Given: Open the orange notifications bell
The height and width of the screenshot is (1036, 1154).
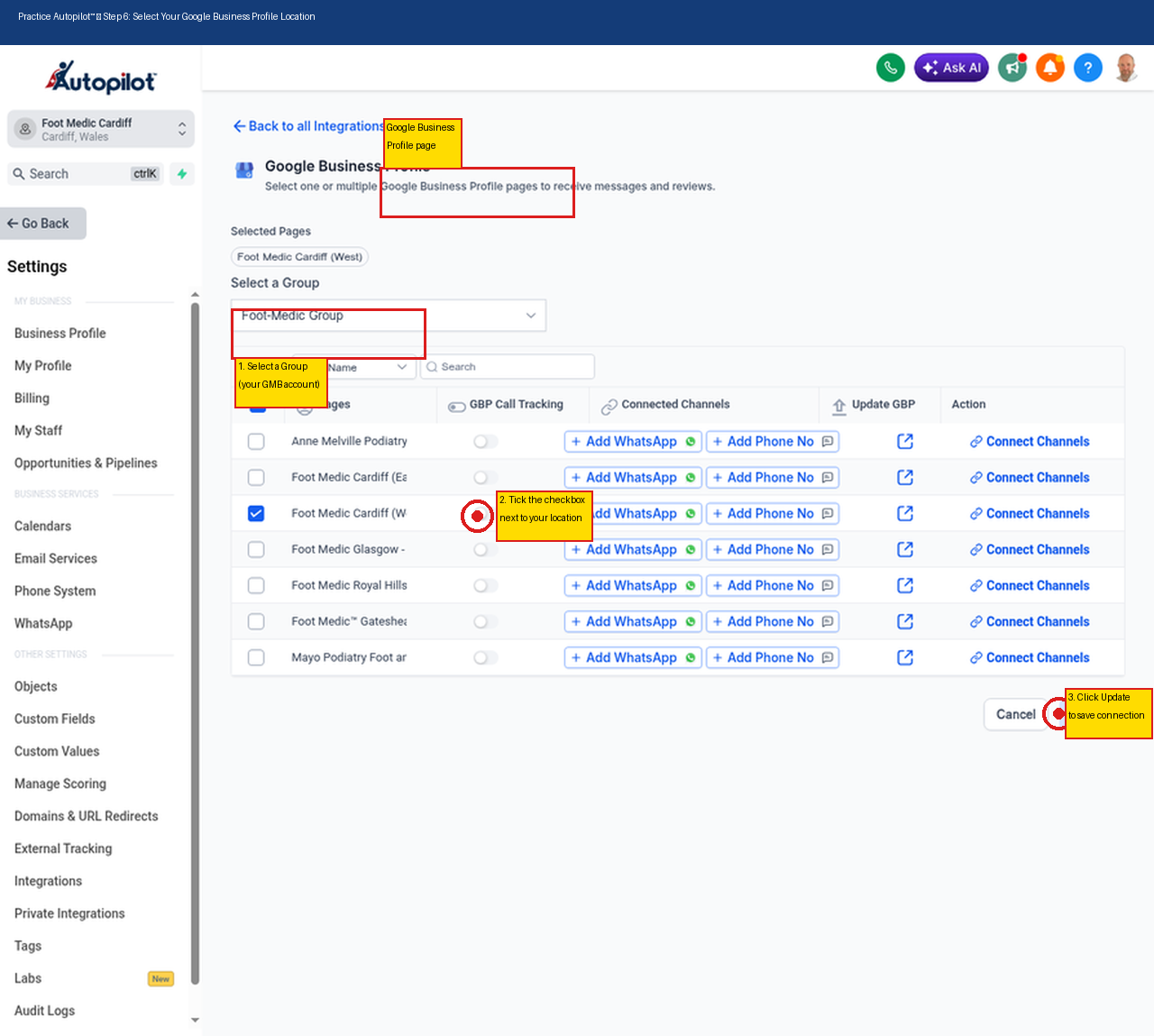Looking at the screenshot, I should click(1050, 68).
